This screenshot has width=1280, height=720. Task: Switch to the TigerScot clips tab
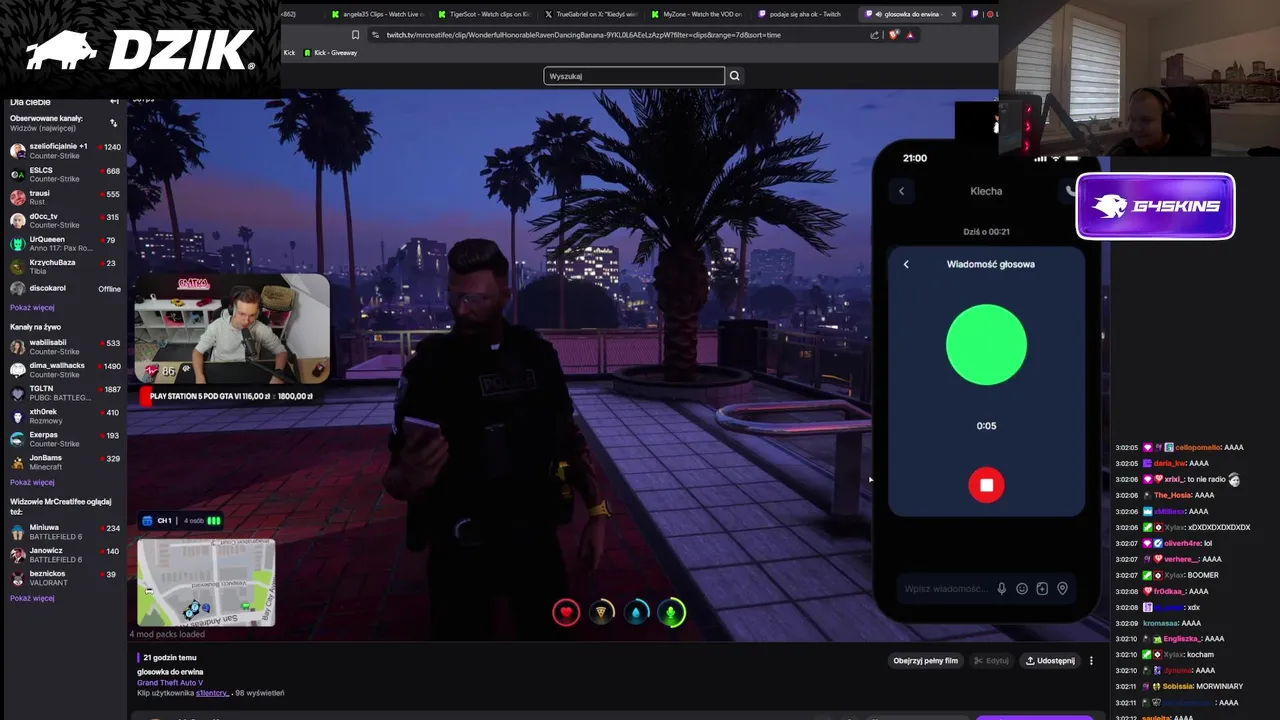tap(484, 14)
